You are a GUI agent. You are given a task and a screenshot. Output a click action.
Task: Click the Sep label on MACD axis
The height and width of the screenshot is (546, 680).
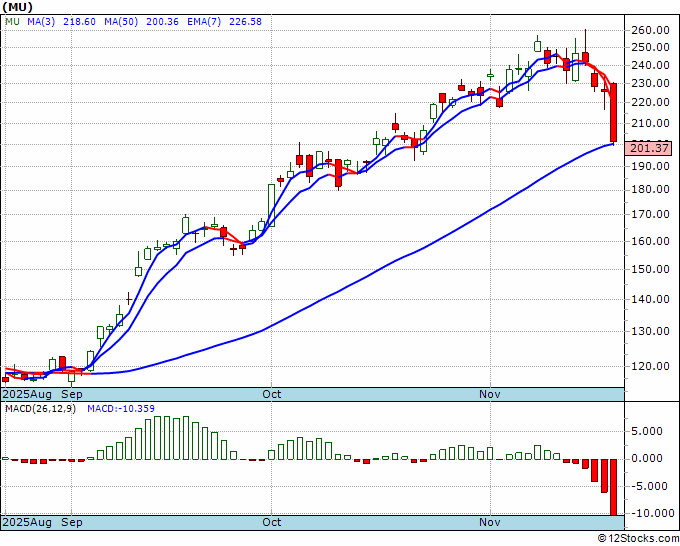(72, 522)
